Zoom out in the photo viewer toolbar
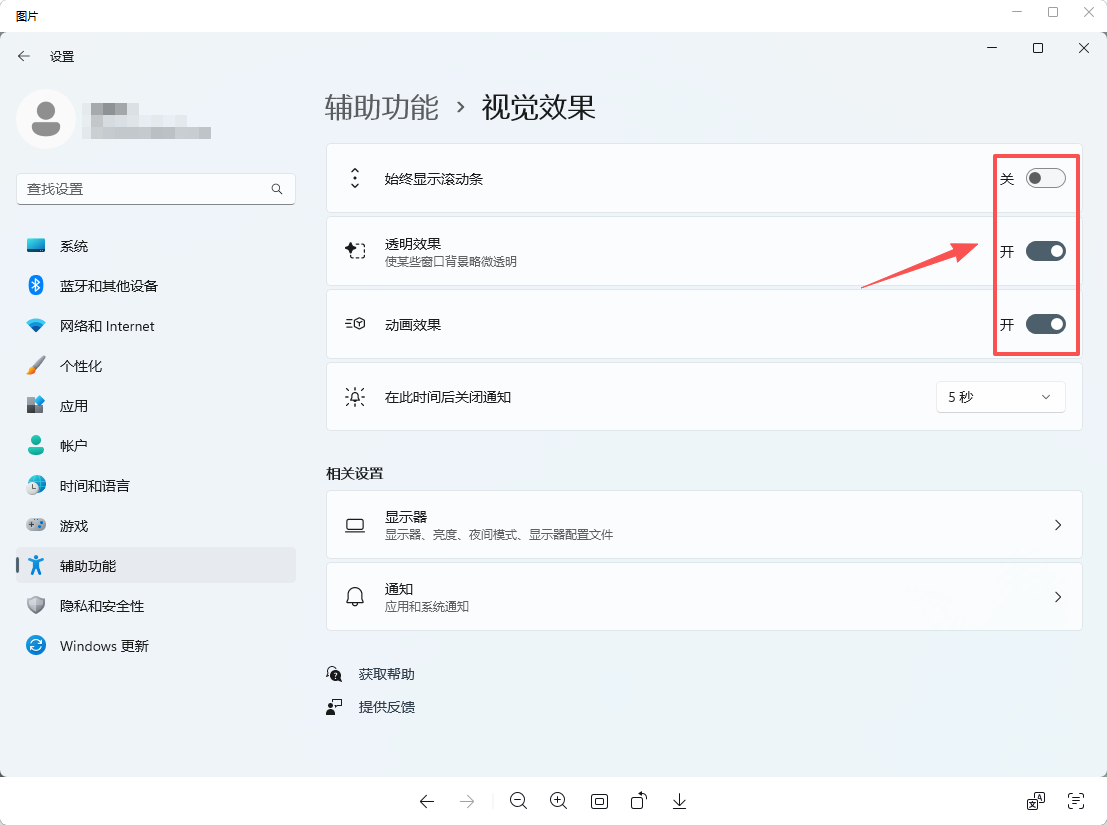Image resolution: width=1107 pixels, height=825 pixels. click(x=518, y=801)
